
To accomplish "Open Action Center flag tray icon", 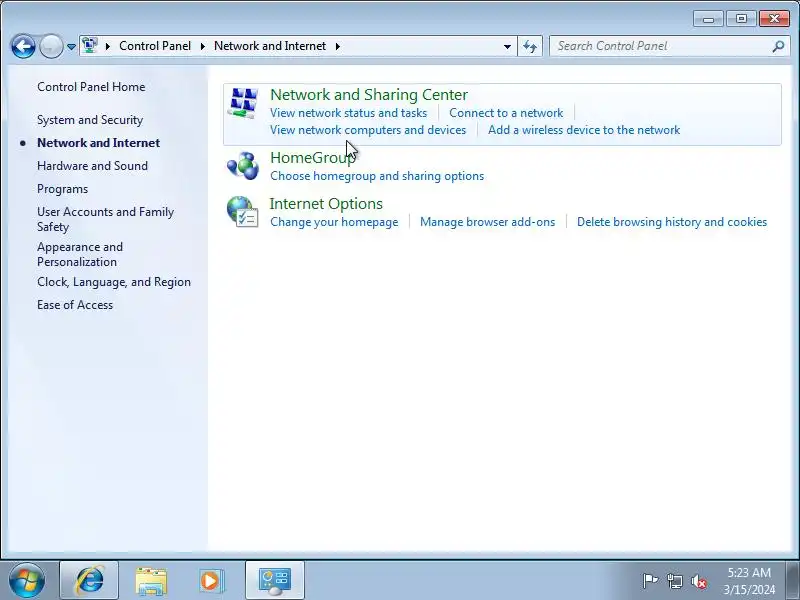I will (x=650, y=581).
